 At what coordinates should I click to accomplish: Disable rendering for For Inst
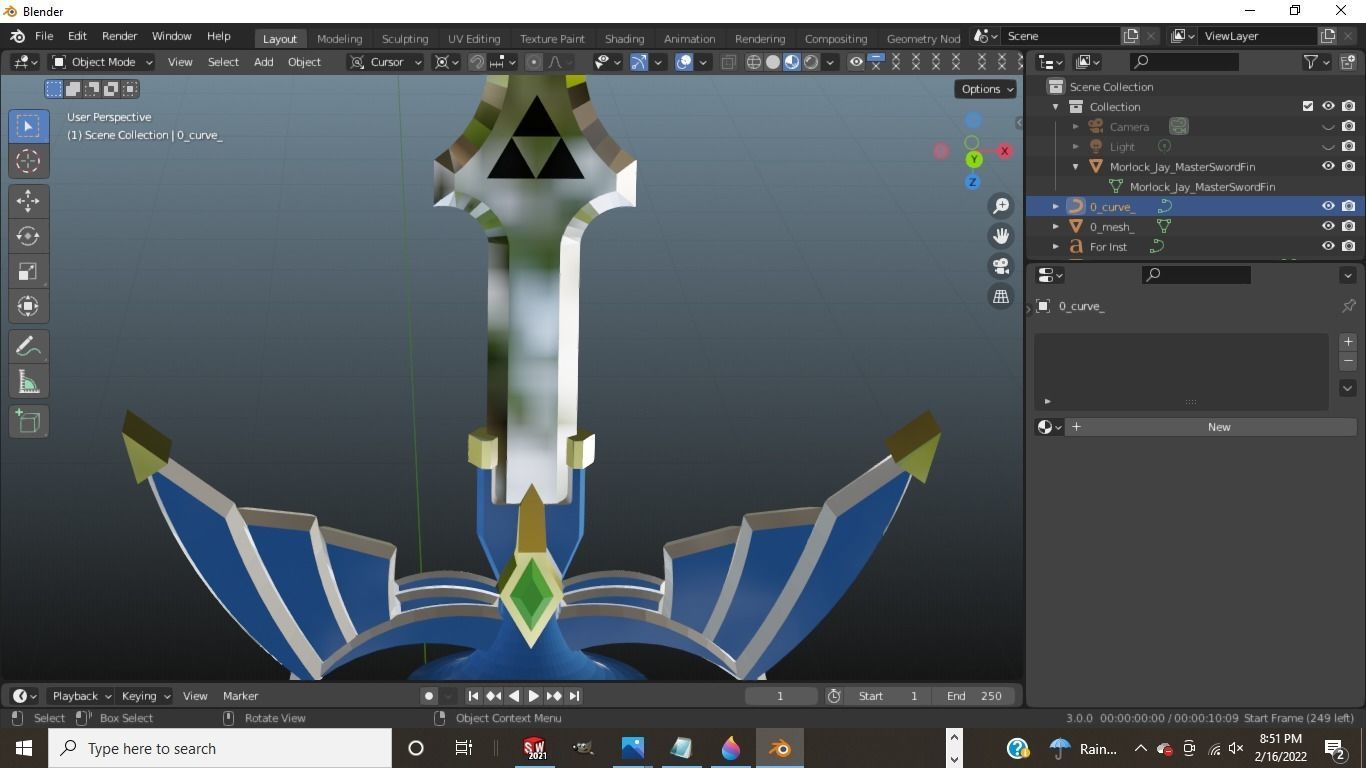(1348, 246)
